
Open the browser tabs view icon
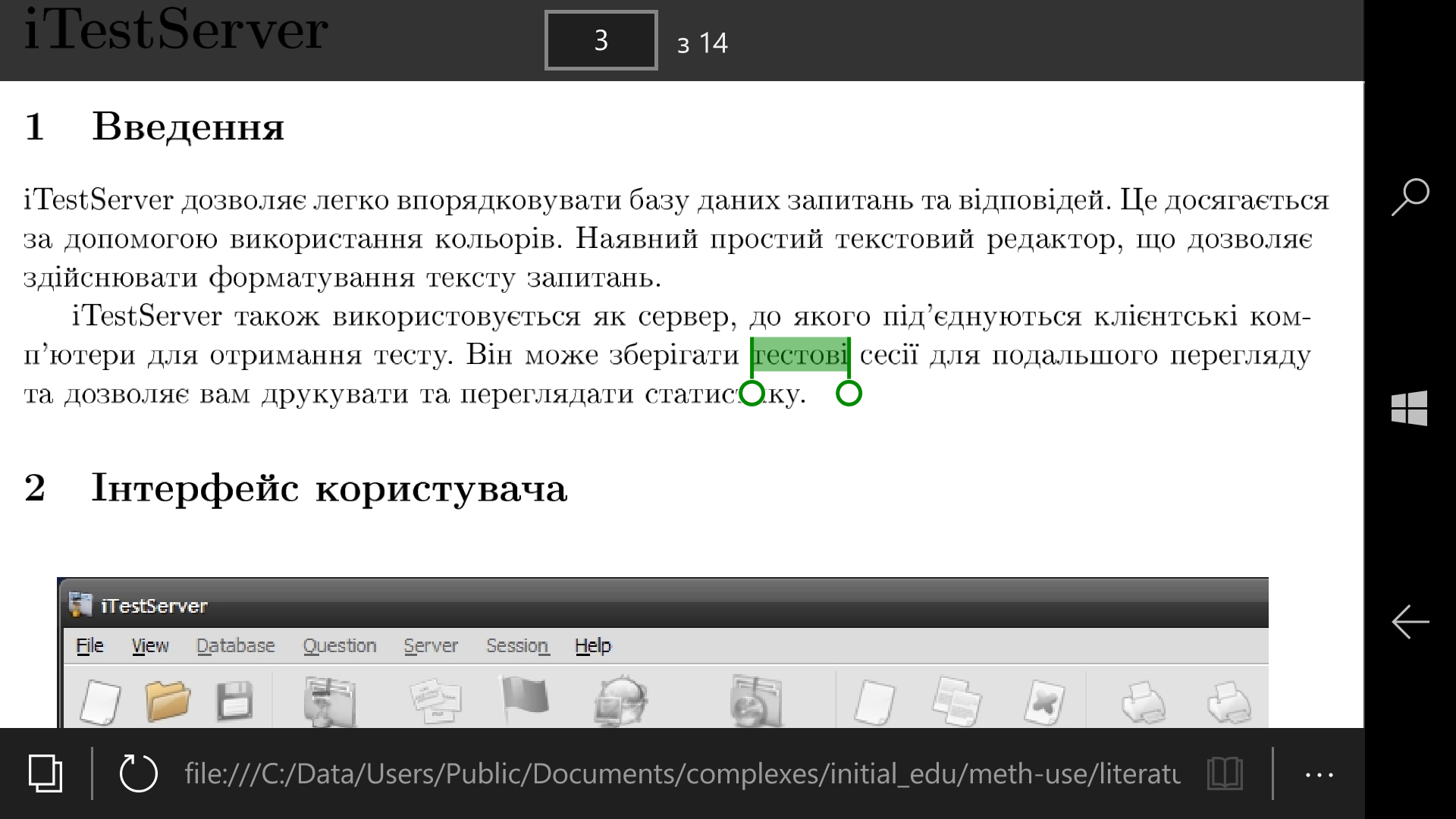tap(45, 773)
